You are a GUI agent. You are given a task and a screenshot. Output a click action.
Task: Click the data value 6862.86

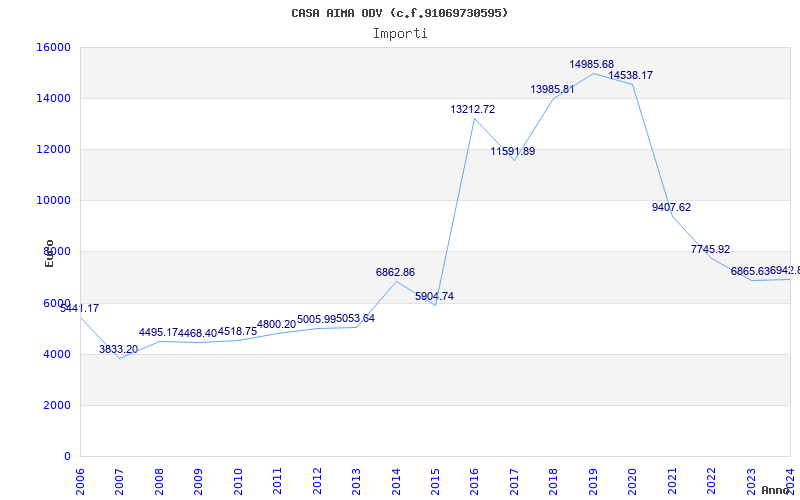coord(395,272)
